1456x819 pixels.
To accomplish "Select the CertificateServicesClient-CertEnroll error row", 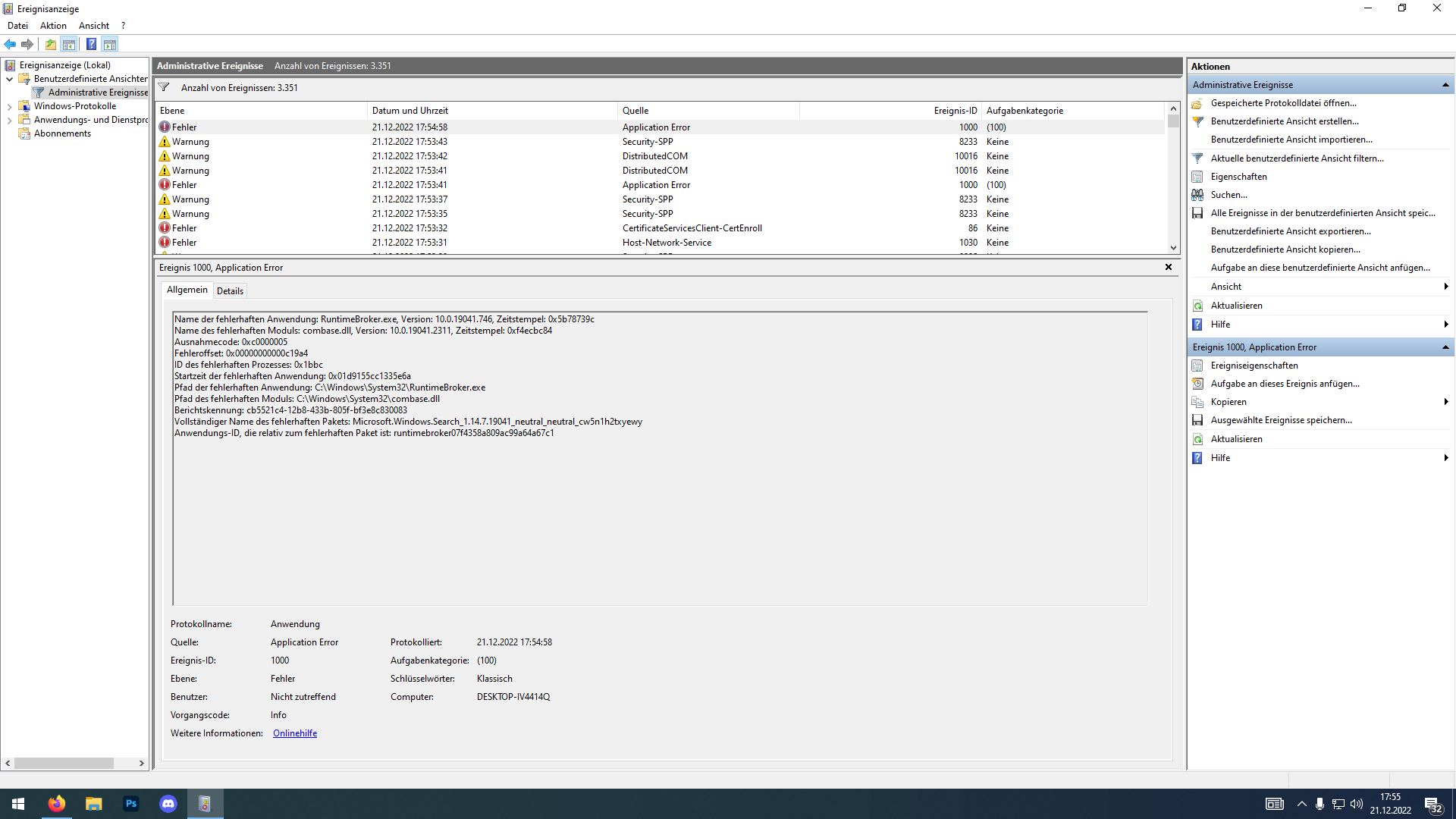I will pyautogui.click(x=692, y=228).
